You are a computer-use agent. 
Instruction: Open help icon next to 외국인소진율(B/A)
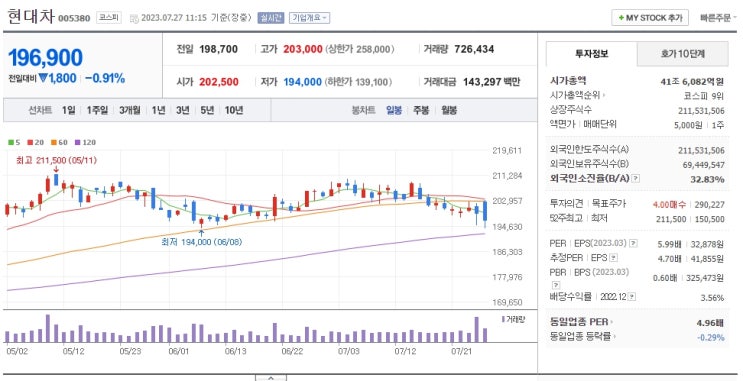point(636,179)
